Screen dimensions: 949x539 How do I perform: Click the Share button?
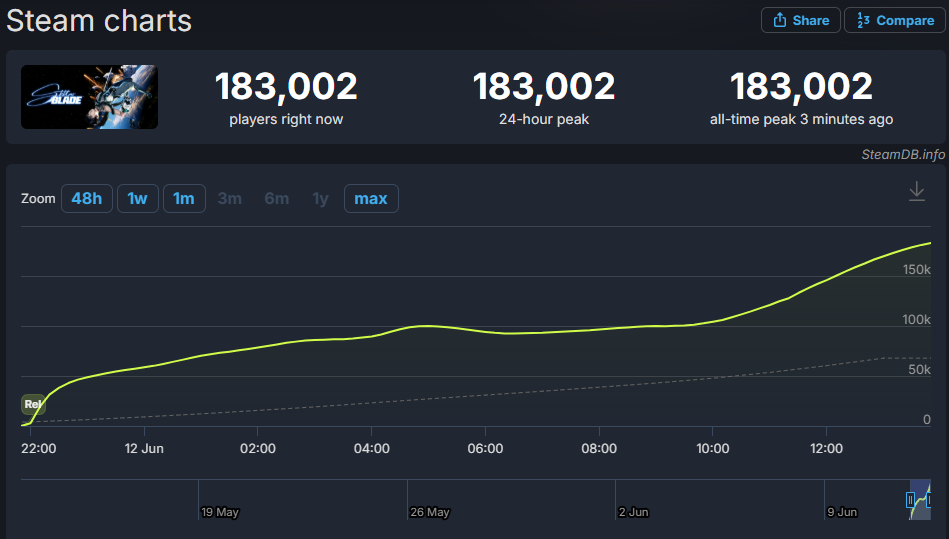(800, 21)
